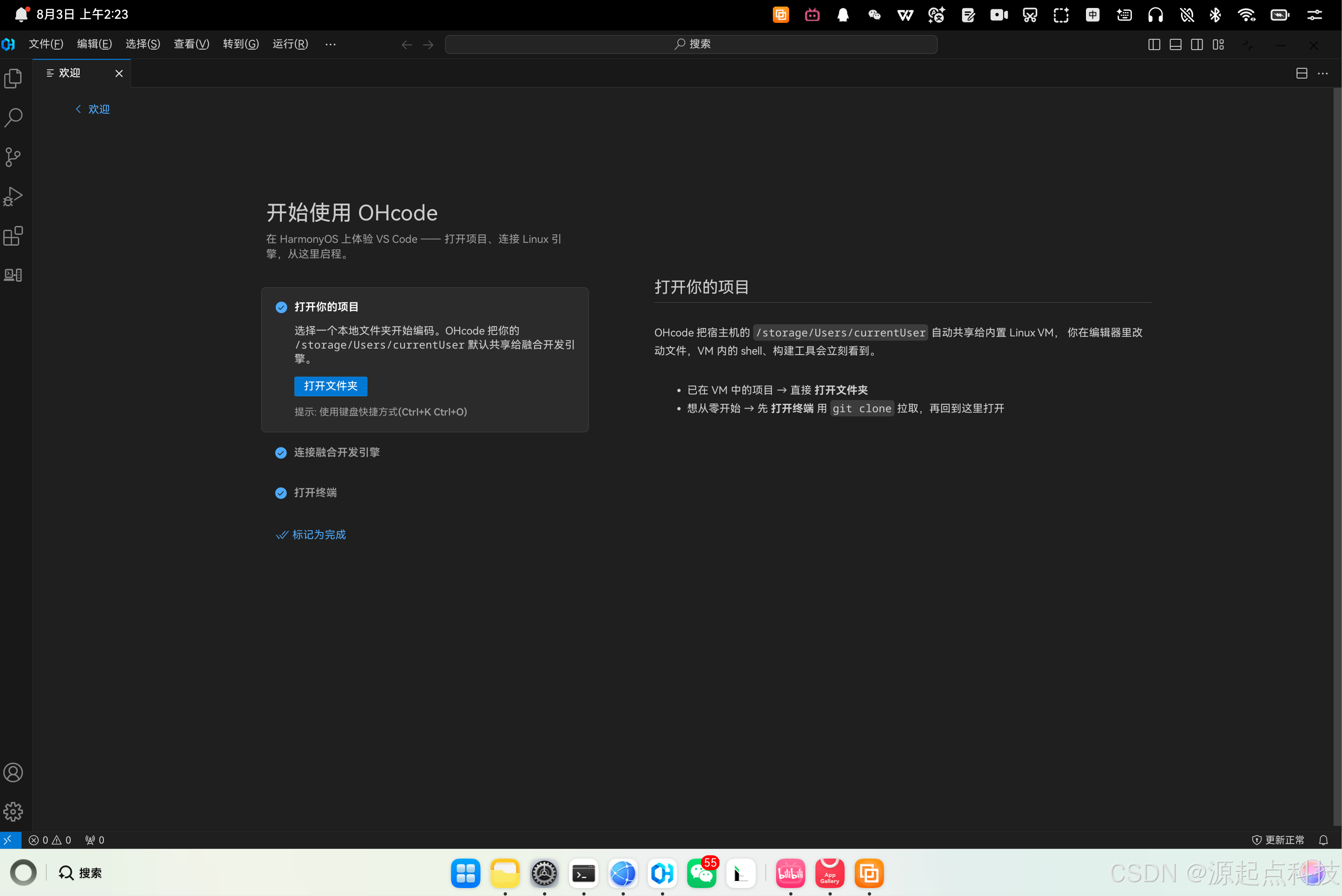Open the Manage gear in activity bar
The width and height of the screenshot is (1342, 896).
coord(13,811)
